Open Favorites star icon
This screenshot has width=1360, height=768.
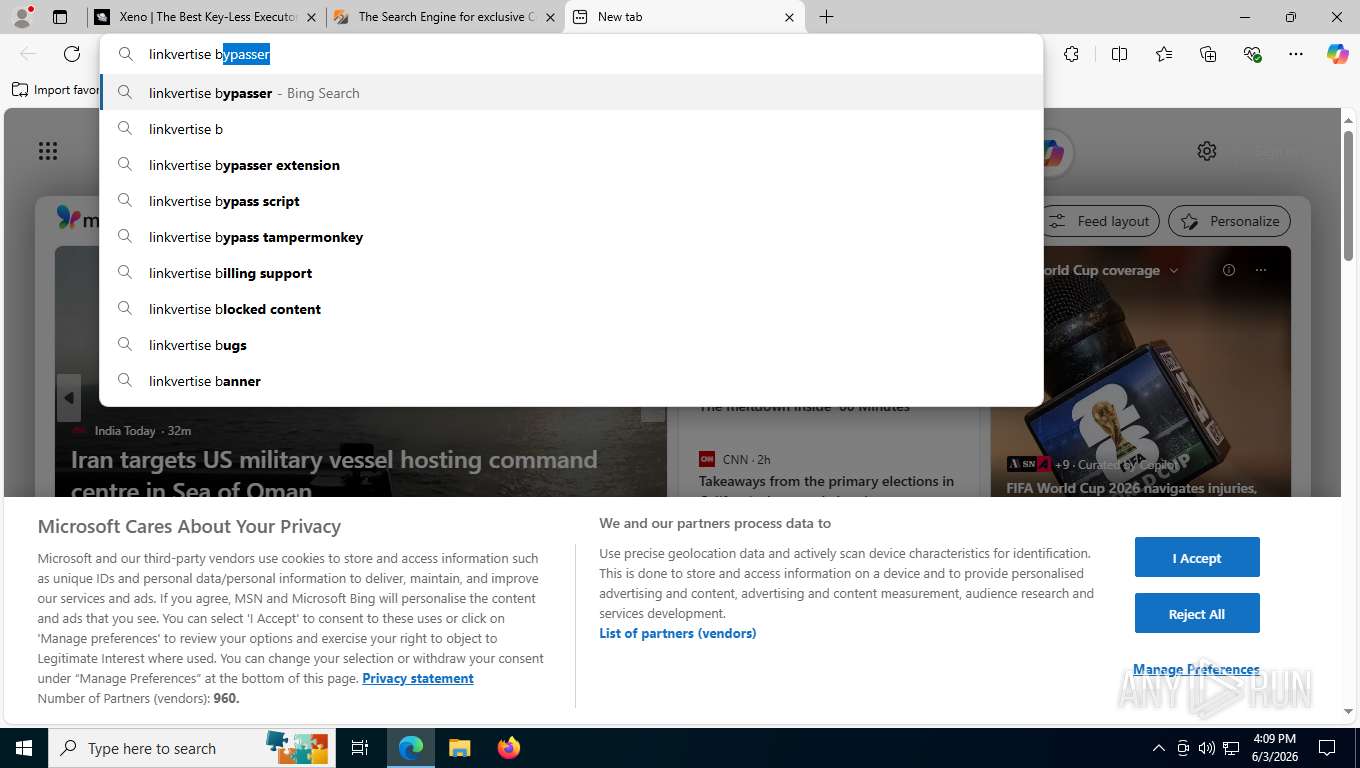click(1164, 54)
